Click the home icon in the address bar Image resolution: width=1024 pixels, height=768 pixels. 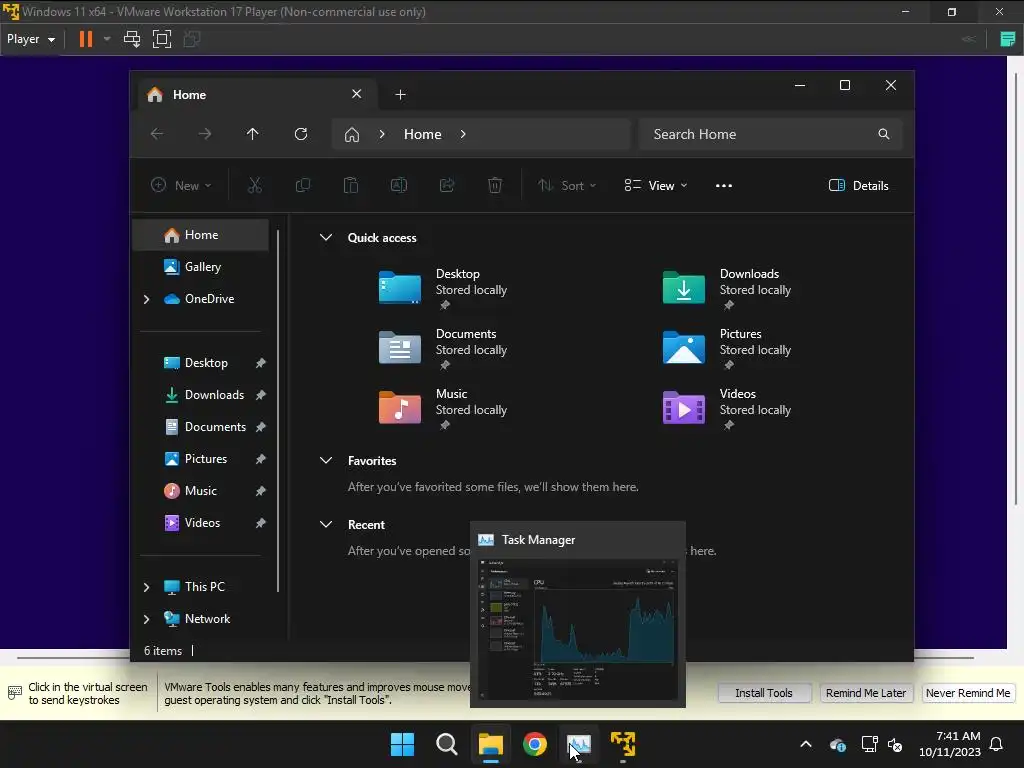352,135
